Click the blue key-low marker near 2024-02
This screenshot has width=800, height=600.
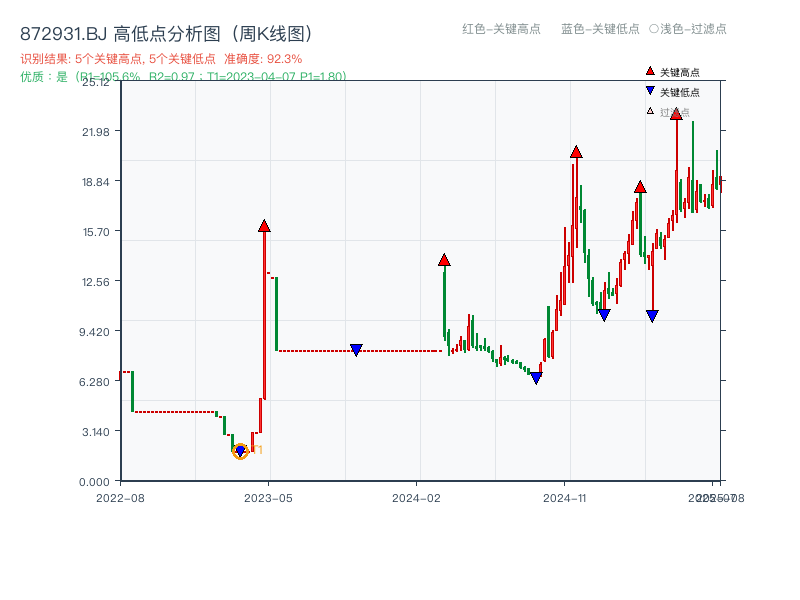click(356, 349)
